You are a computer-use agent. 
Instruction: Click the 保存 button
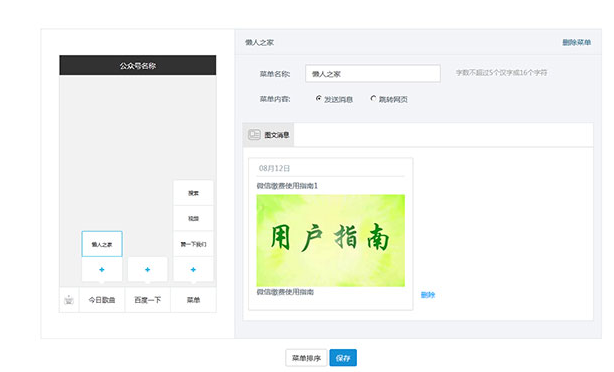(x=343, y=358)
